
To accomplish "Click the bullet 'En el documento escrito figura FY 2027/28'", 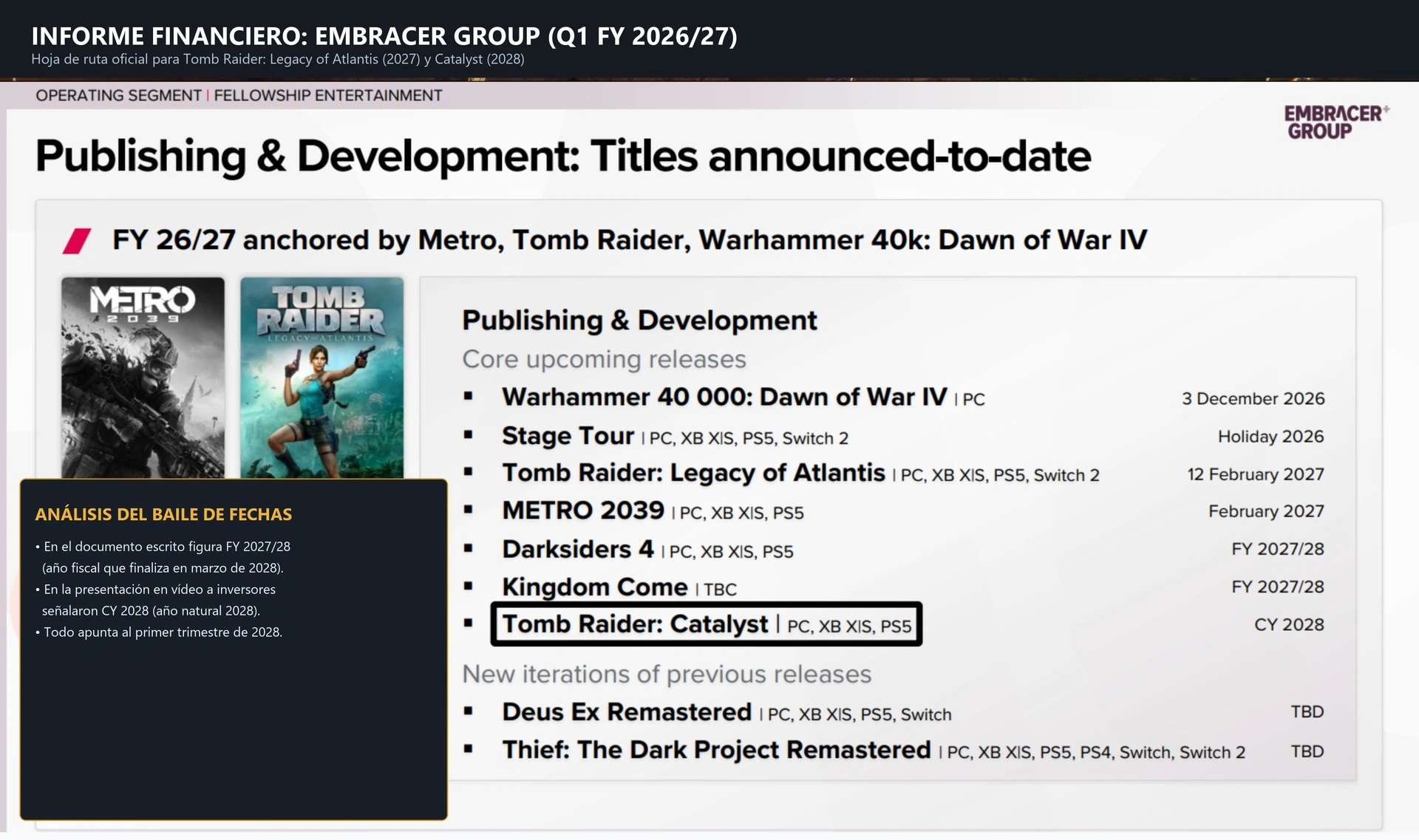I will point(163,557).
